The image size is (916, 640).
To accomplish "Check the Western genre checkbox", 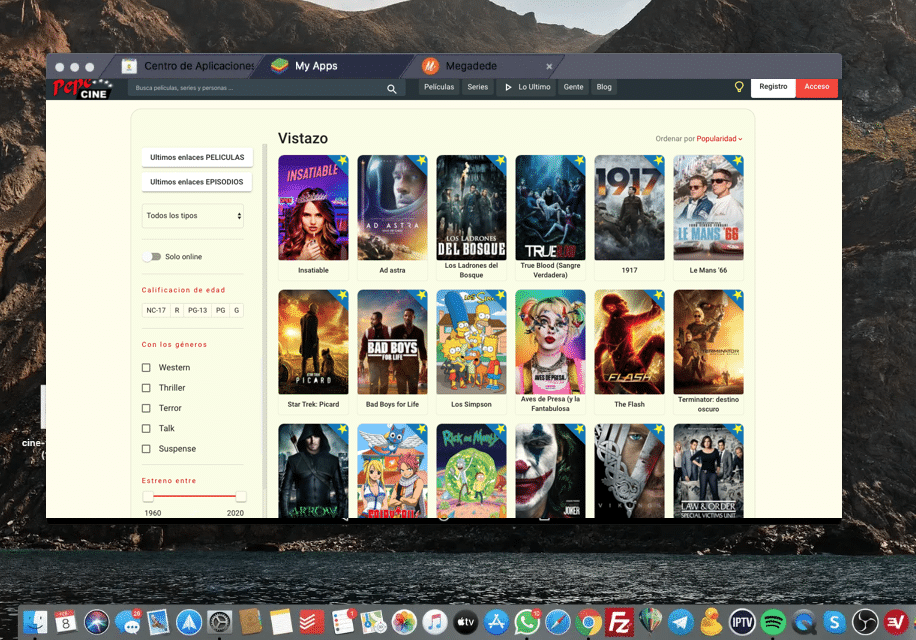I will (146, 367).
